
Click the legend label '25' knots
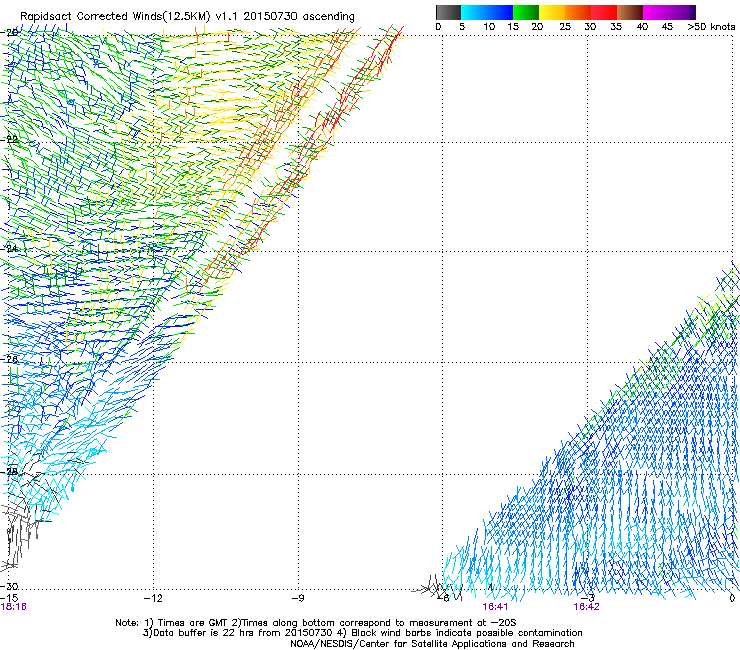(x=564, y=27)
